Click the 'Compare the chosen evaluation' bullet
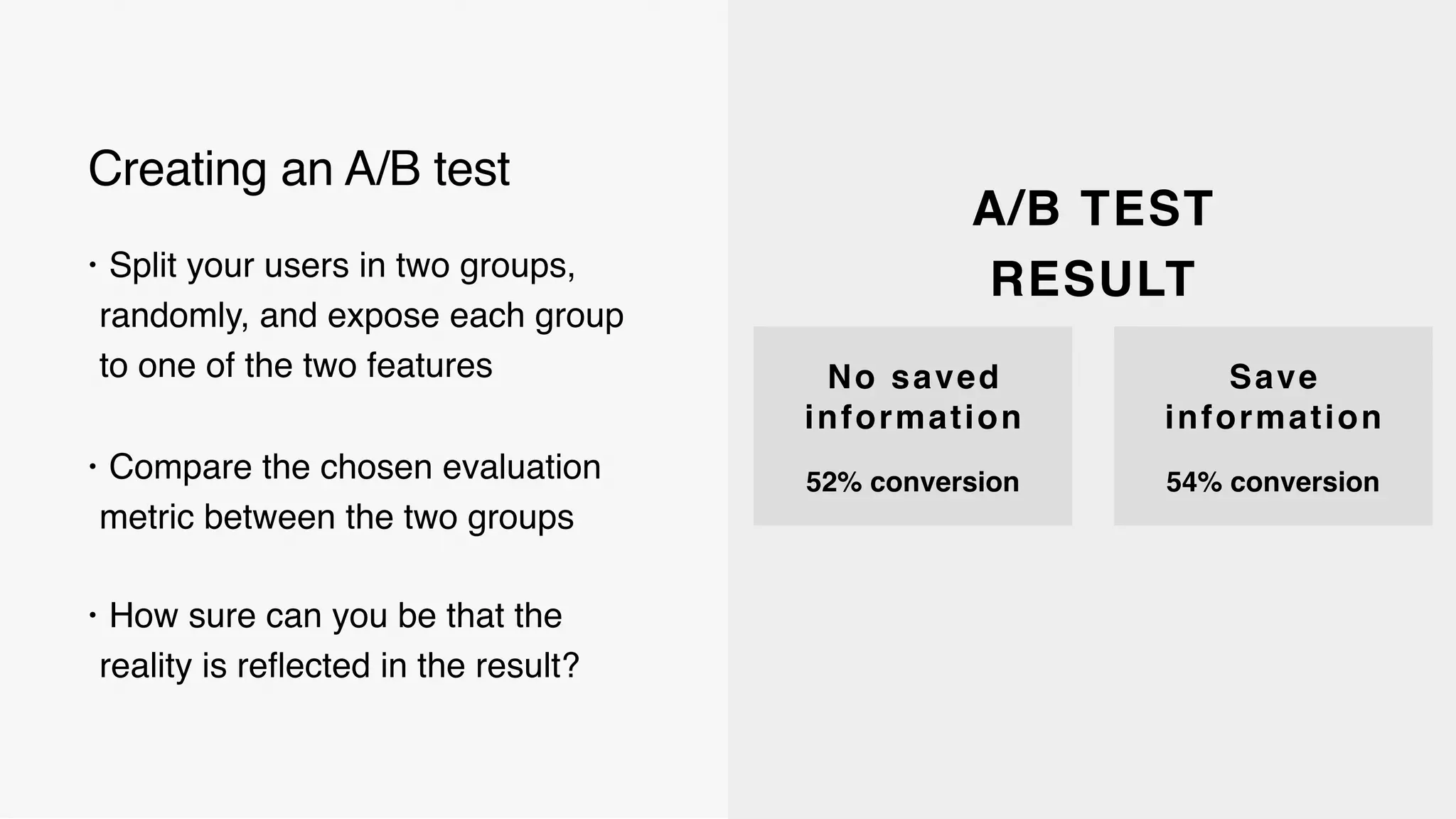 coord(344,492)
